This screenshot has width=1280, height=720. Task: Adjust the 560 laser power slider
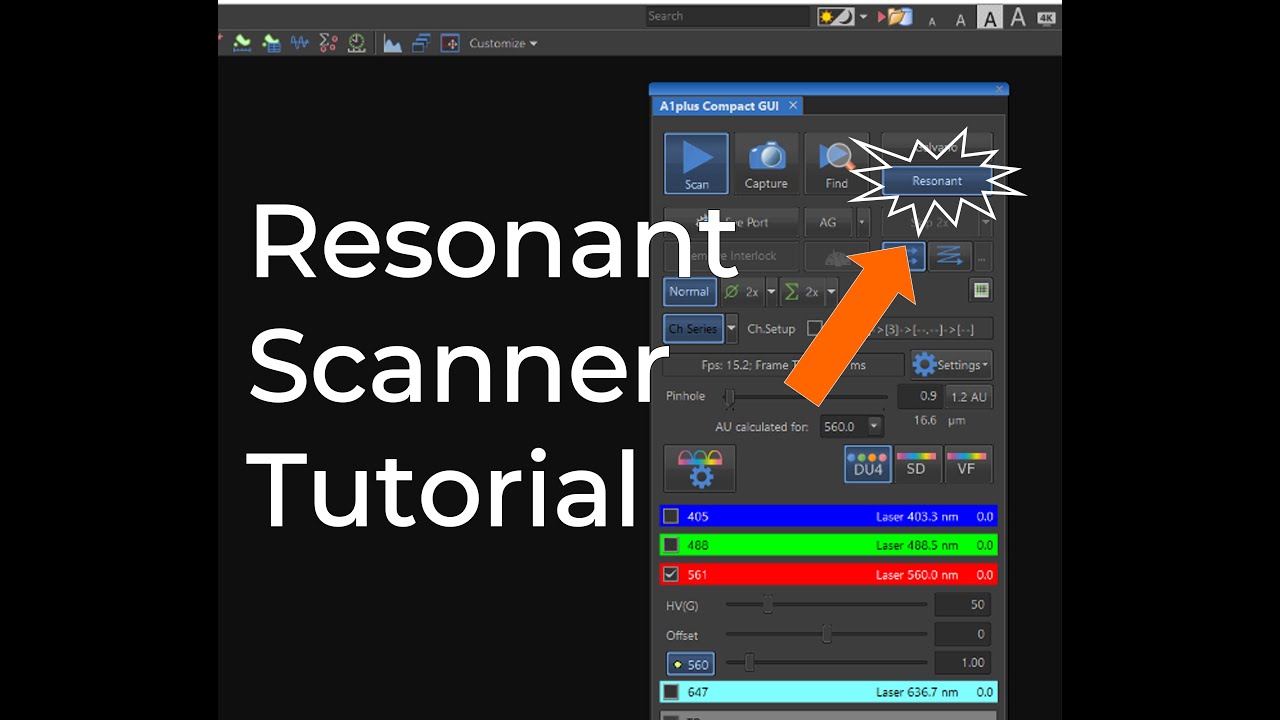click(x=749, y=663)
